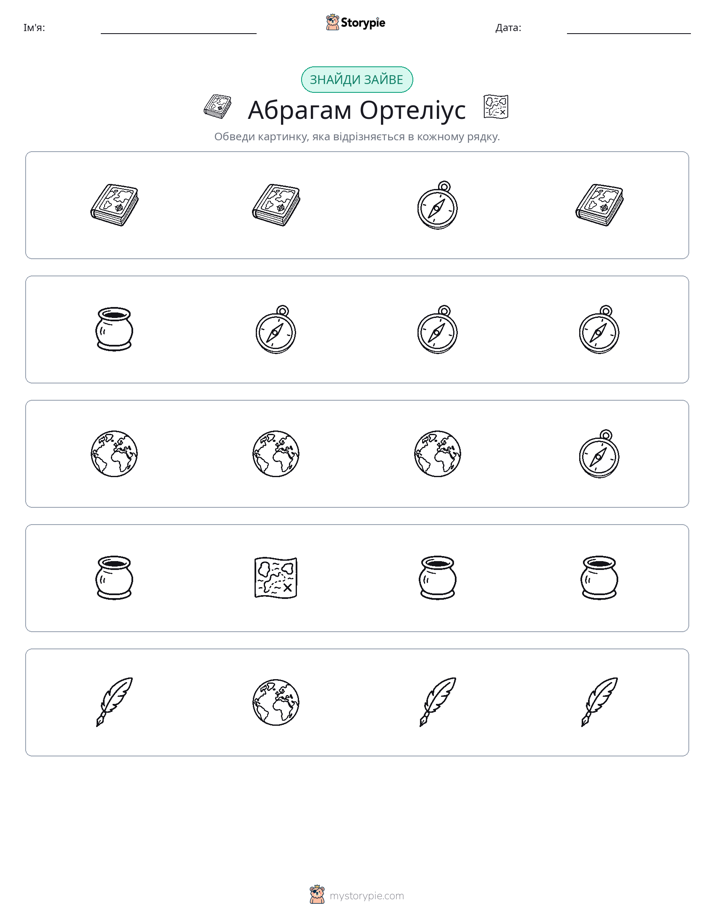Click the first globe in row three
Image resolution: width=714 pixels, height=924 pixels.
tap(114, 454)
